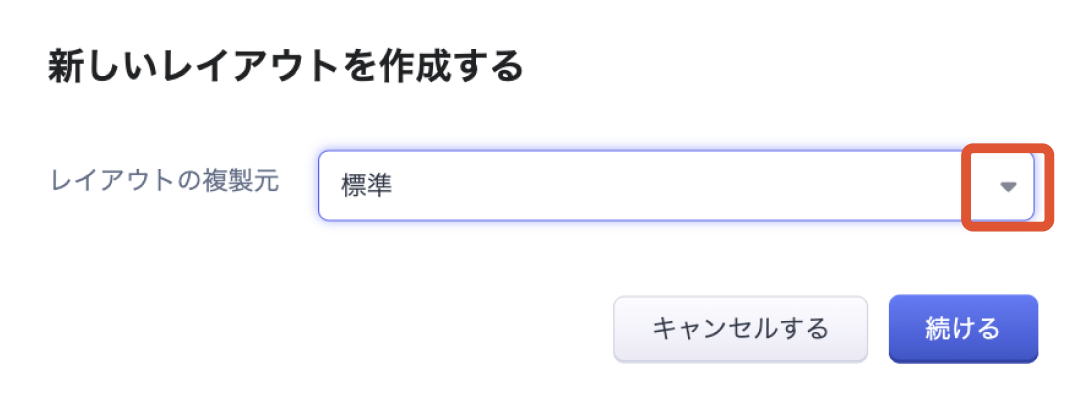Image resolution: width=1082 pixels, height=412 pixels.
Task: Continue with the blue 続ける button
Action: (962, 328)
